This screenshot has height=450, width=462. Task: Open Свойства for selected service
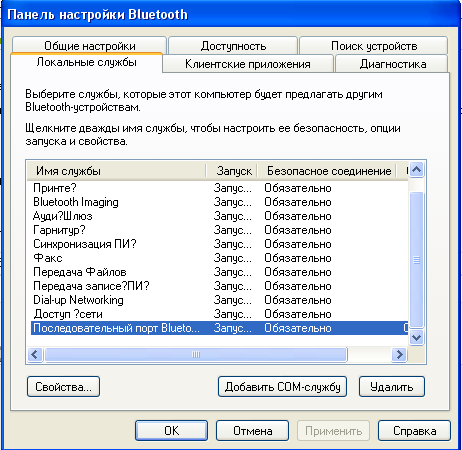click(63, 387)
